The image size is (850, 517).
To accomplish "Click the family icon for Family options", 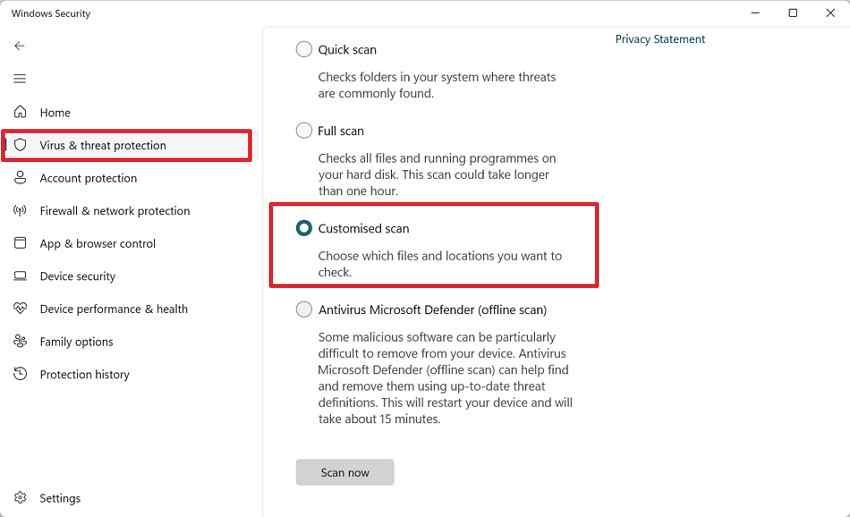I will (20, 341).
